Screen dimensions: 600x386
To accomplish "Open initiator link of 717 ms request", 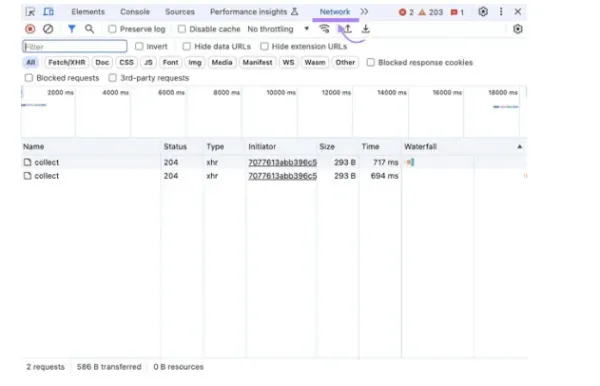I will click(x=282, y=163).
